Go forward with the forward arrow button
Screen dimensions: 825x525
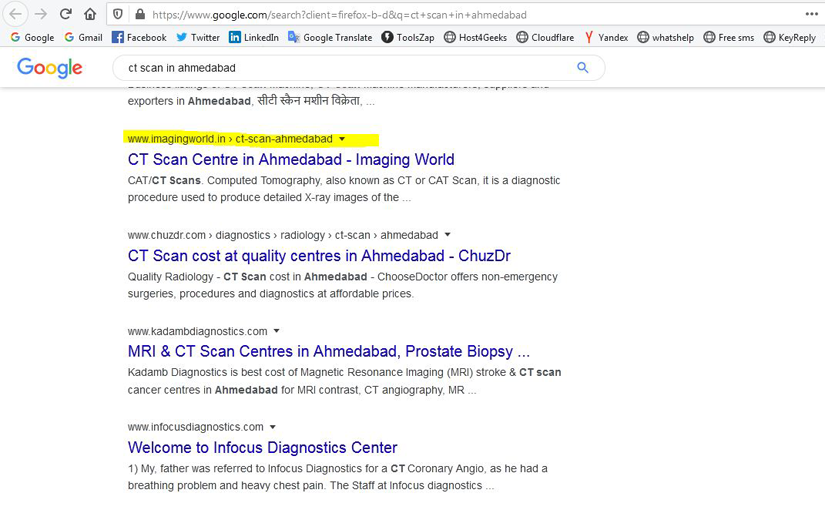click(x=41, y=14)
